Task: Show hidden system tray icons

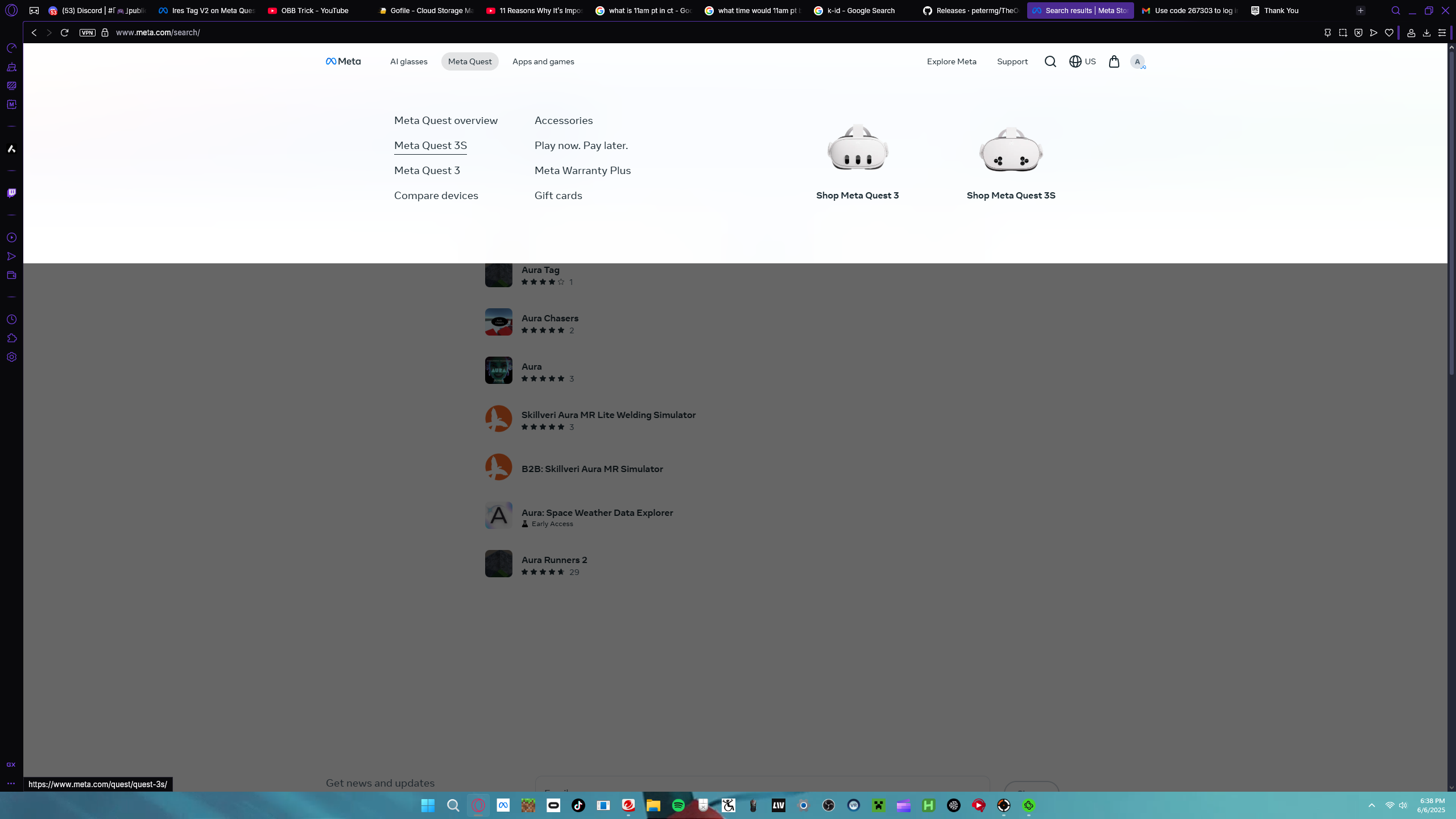Action: pos(1371,805)
